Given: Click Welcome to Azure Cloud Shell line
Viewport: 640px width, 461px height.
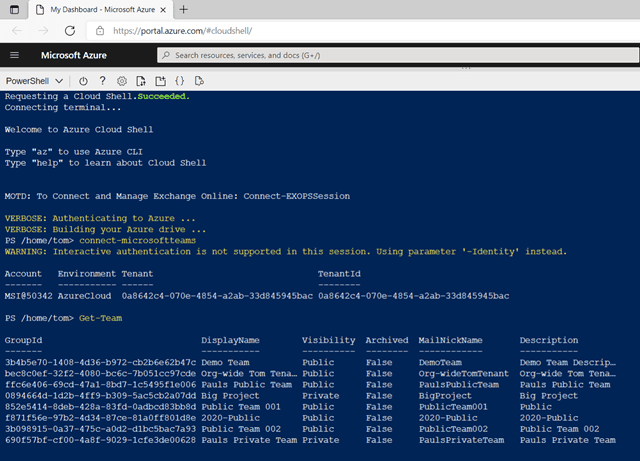Looking at the screenshot, I should [x=79, y=129].
